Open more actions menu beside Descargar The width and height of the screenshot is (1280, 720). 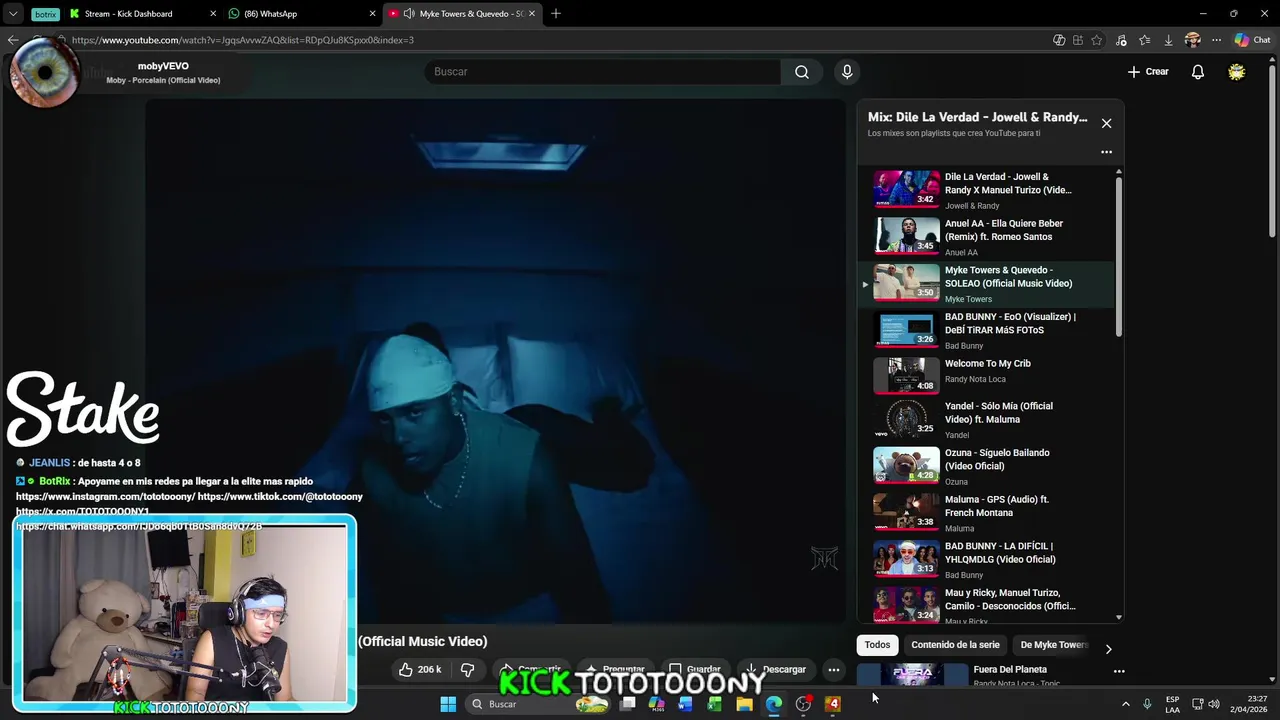click(833, 669)
